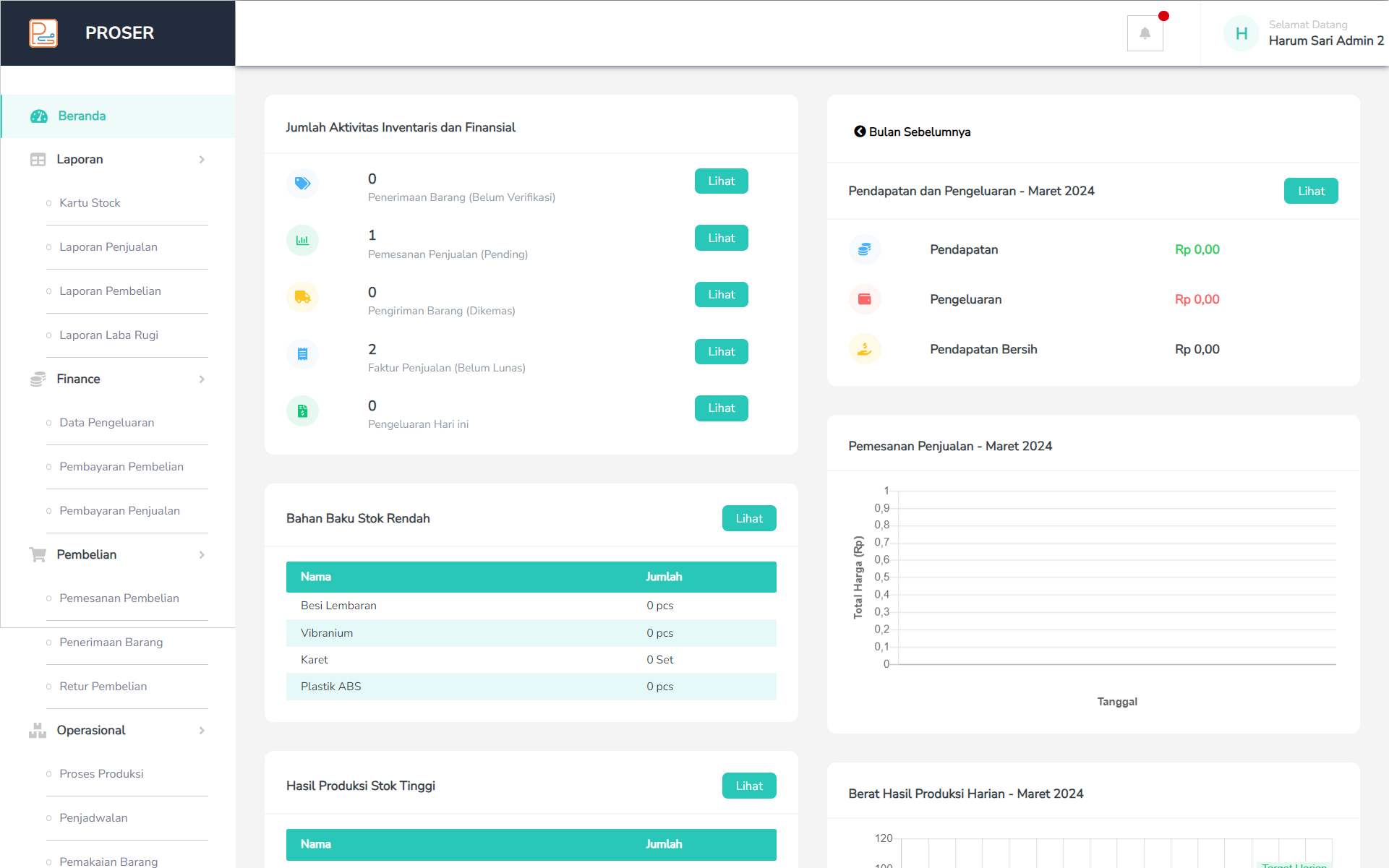Image resolution: width=1389 pixels, height=868 pixels.
Task: Click the Penerimaan Barang tag icon
Action: coord(302,184)
